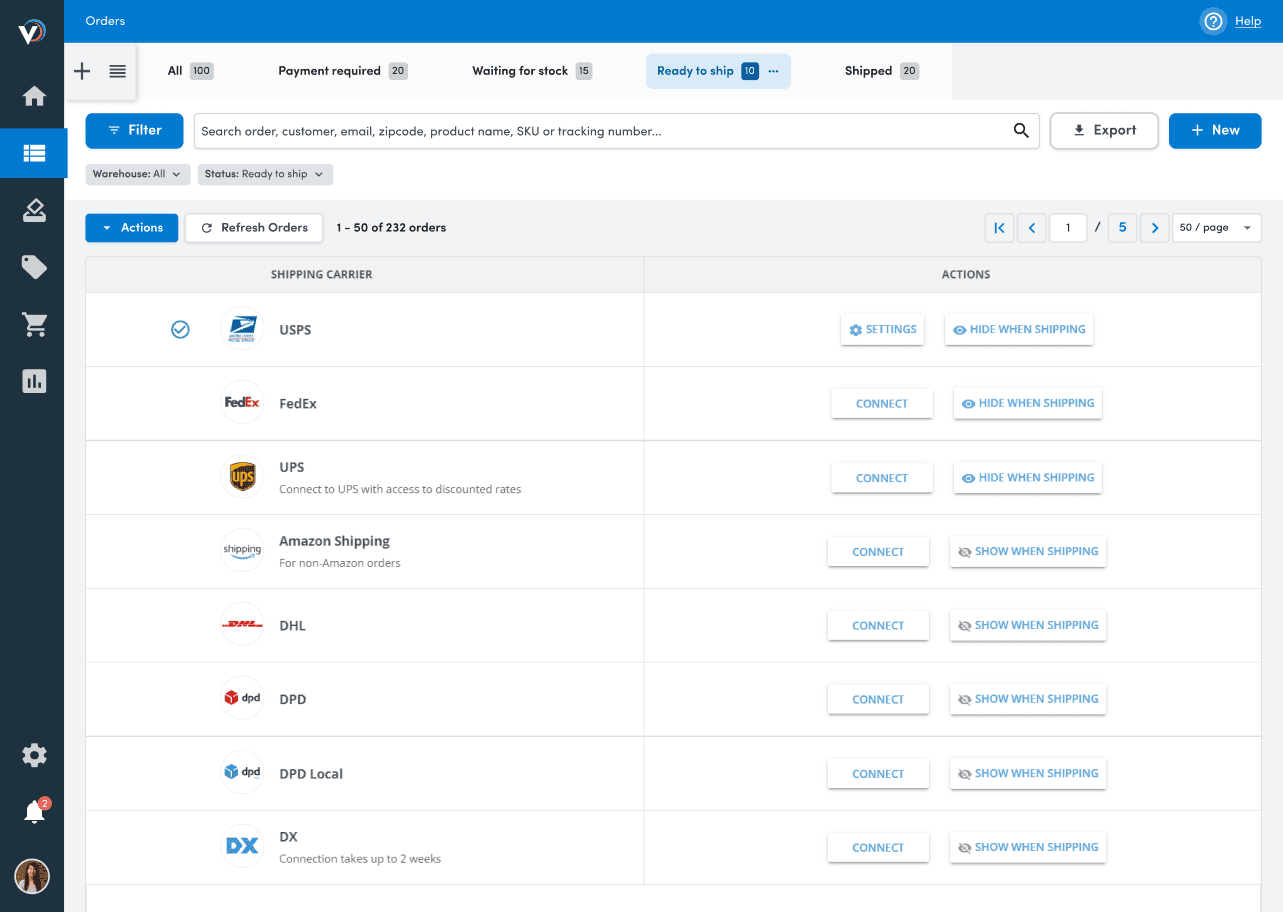This screenshot has width=1283, height=912.
Task: Open the notifications bell
Action: point(34,812)
